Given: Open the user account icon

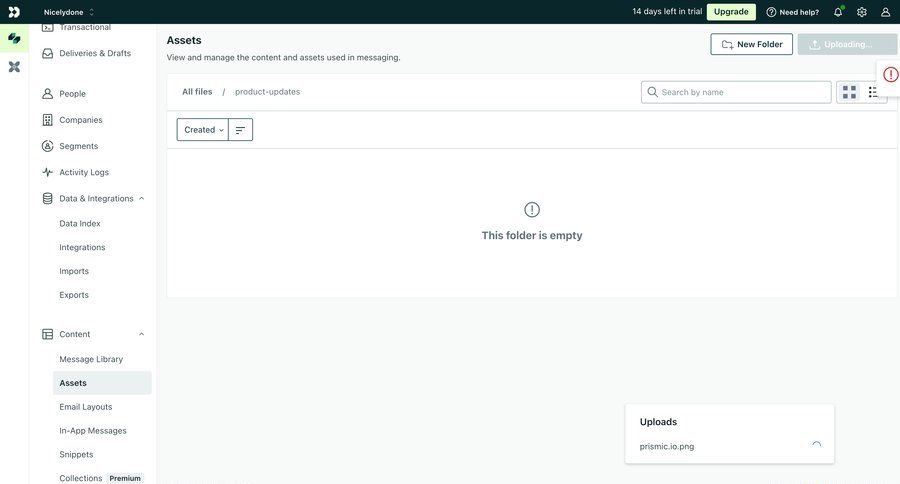Looking at the screenshot, I should point(885,12).
